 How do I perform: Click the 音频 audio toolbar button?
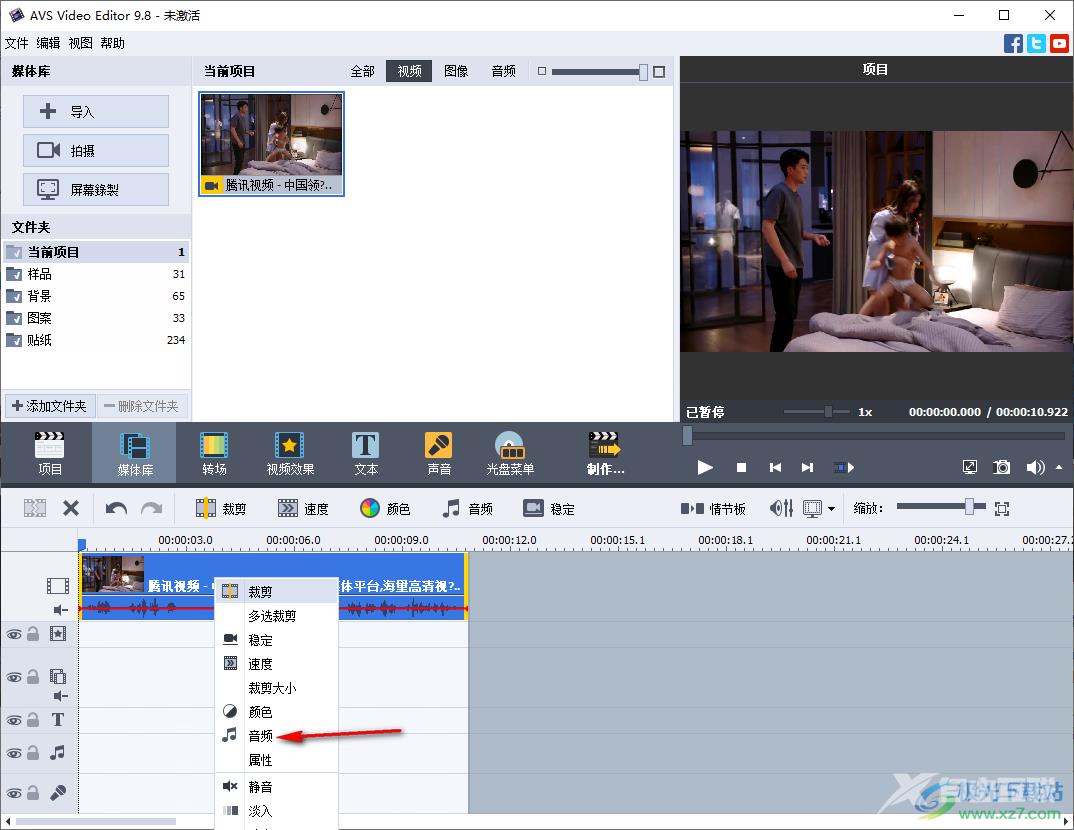tap(467, 508)
